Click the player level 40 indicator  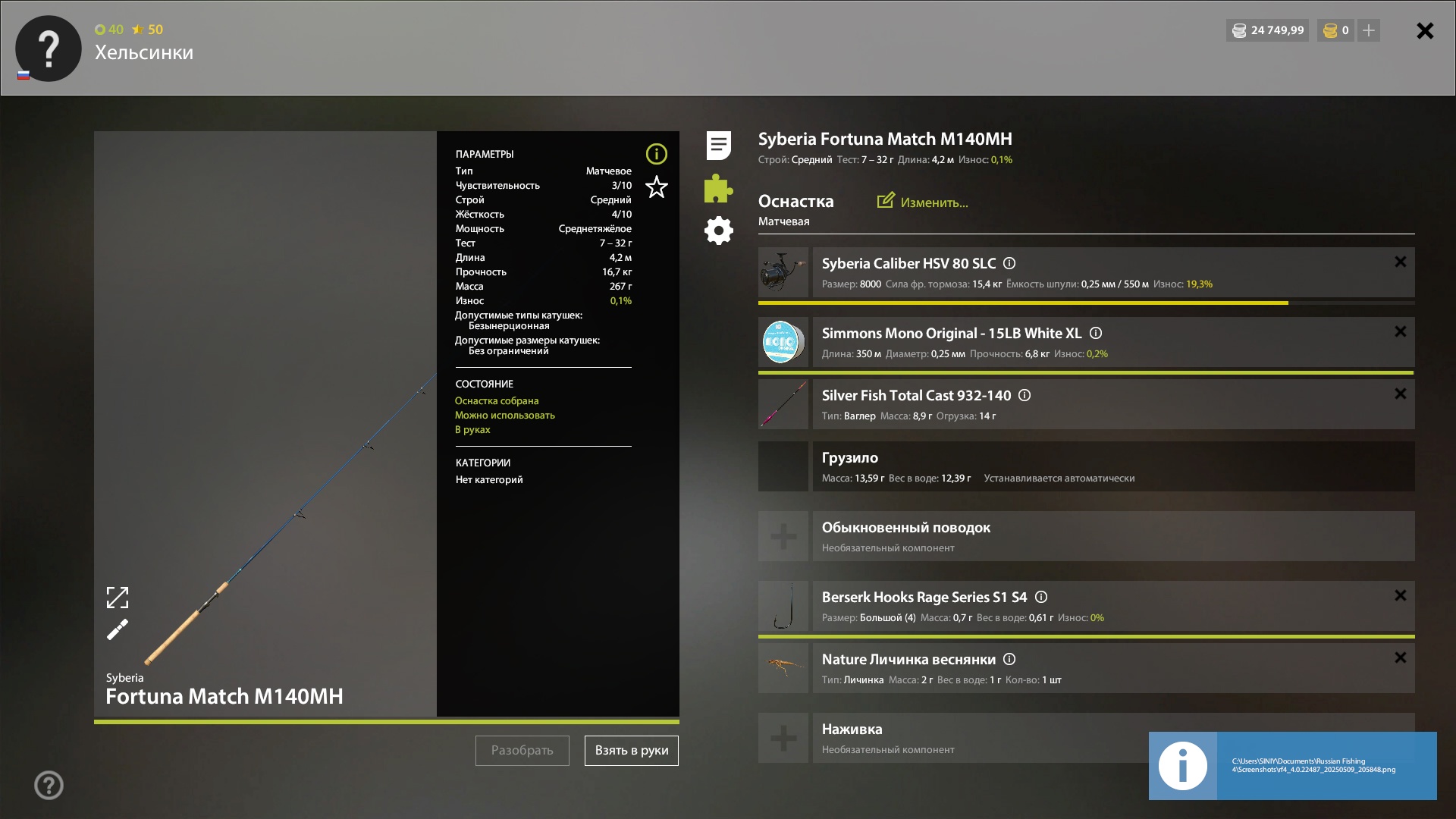click(x=109, y=30)
